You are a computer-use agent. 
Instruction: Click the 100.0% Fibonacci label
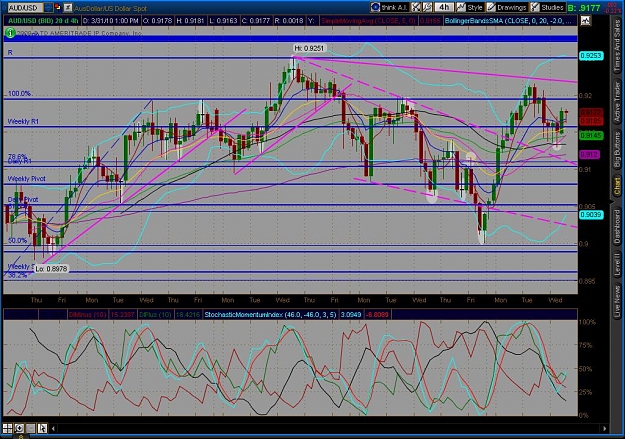click(x=20, y=94)
